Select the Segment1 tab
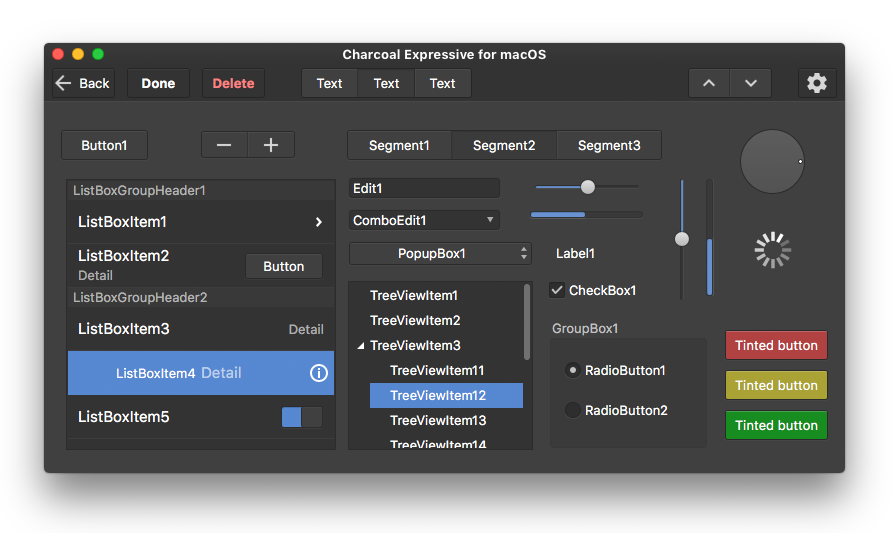The image size is (895, 533). click(x=399, y=146)
